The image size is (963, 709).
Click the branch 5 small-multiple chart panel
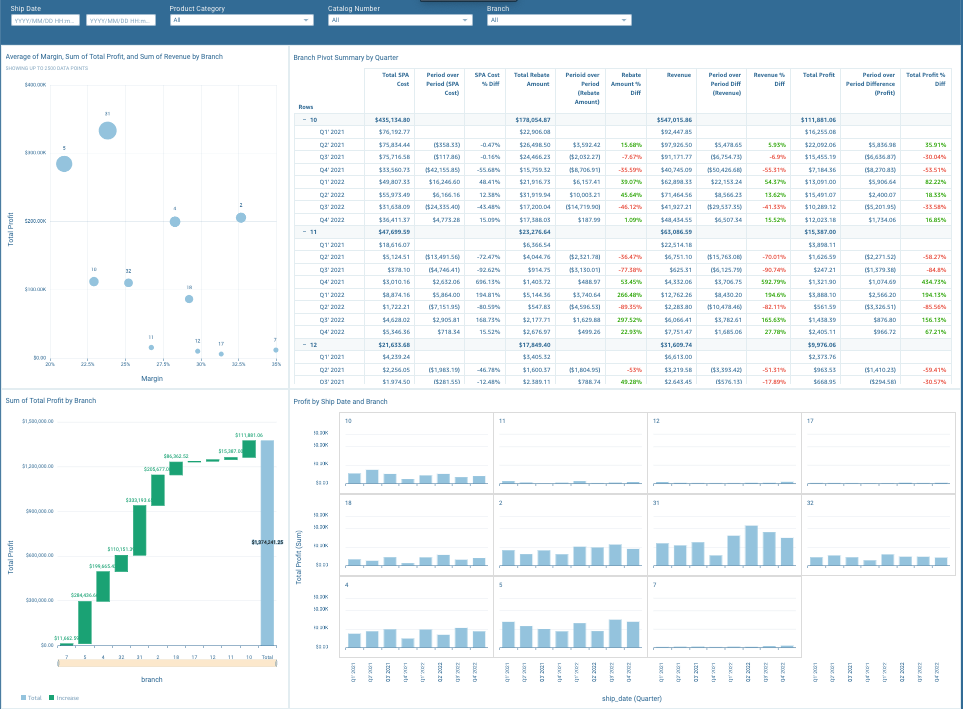570,617
